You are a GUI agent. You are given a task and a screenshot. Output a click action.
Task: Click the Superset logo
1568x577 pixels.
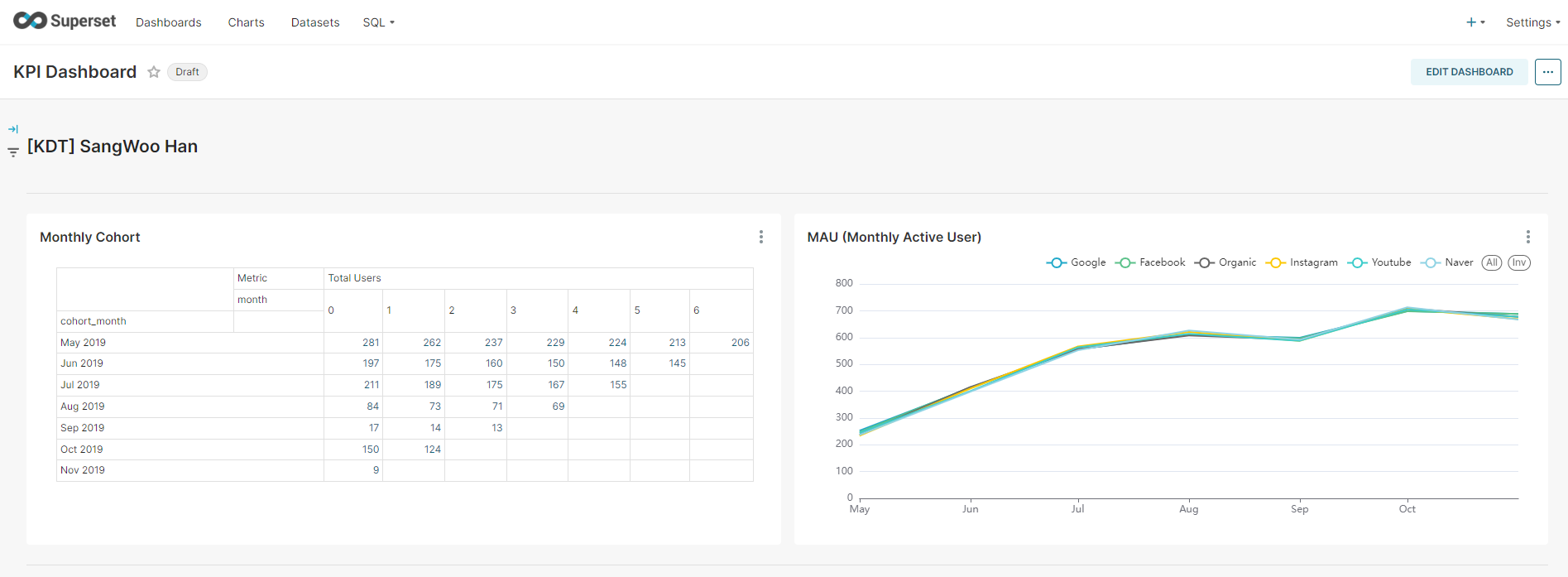pos(65,22)
